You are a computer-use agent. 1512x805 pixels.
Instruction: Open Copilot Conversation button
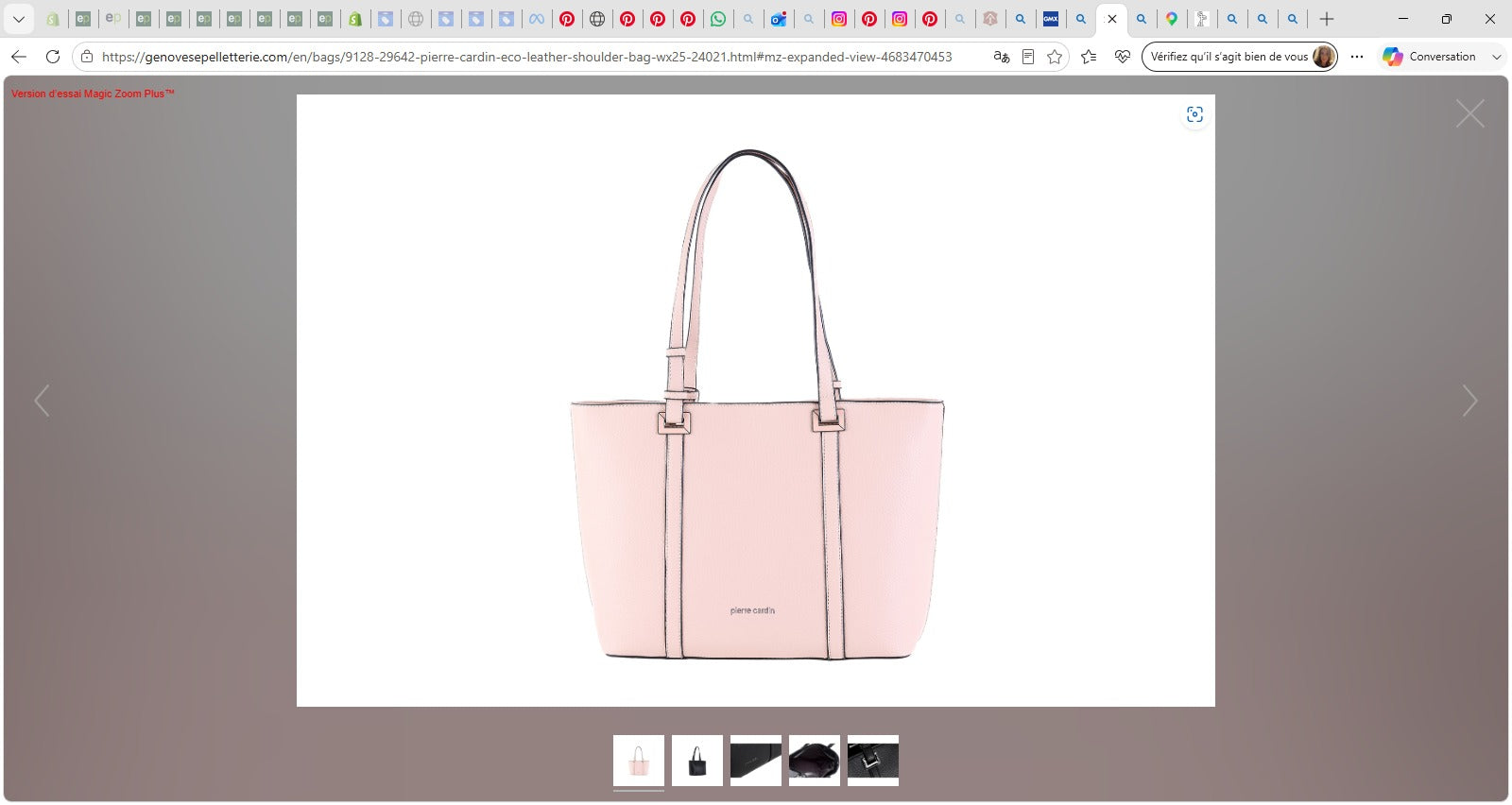1429,57
